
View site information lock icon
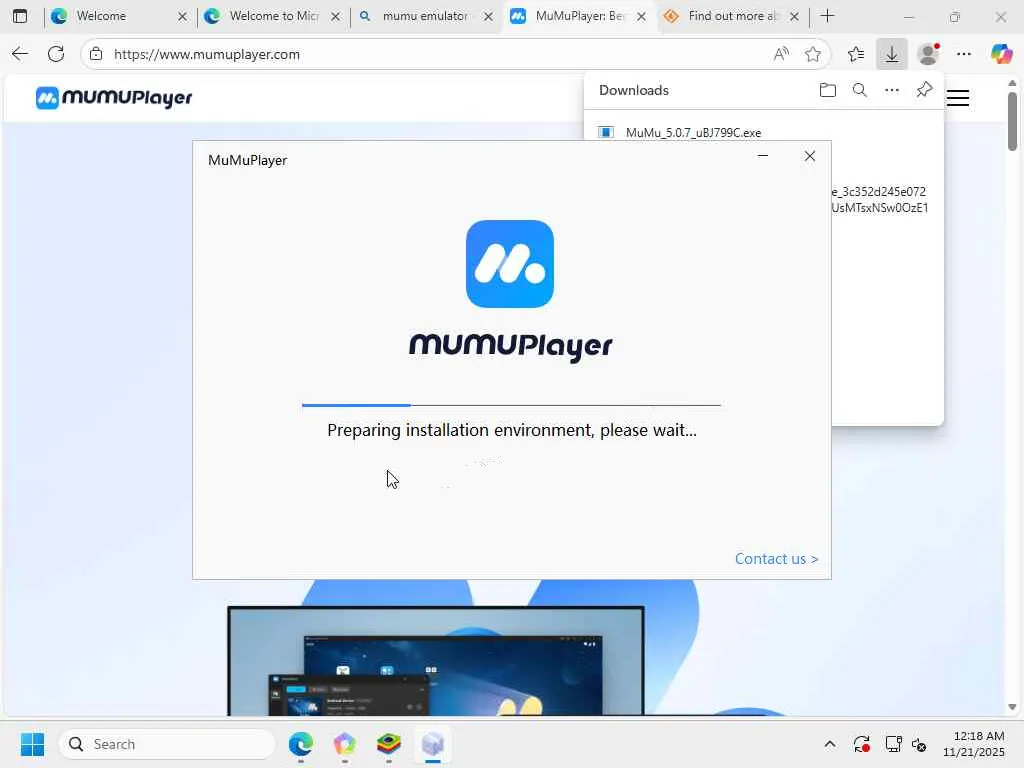[96, 54]
